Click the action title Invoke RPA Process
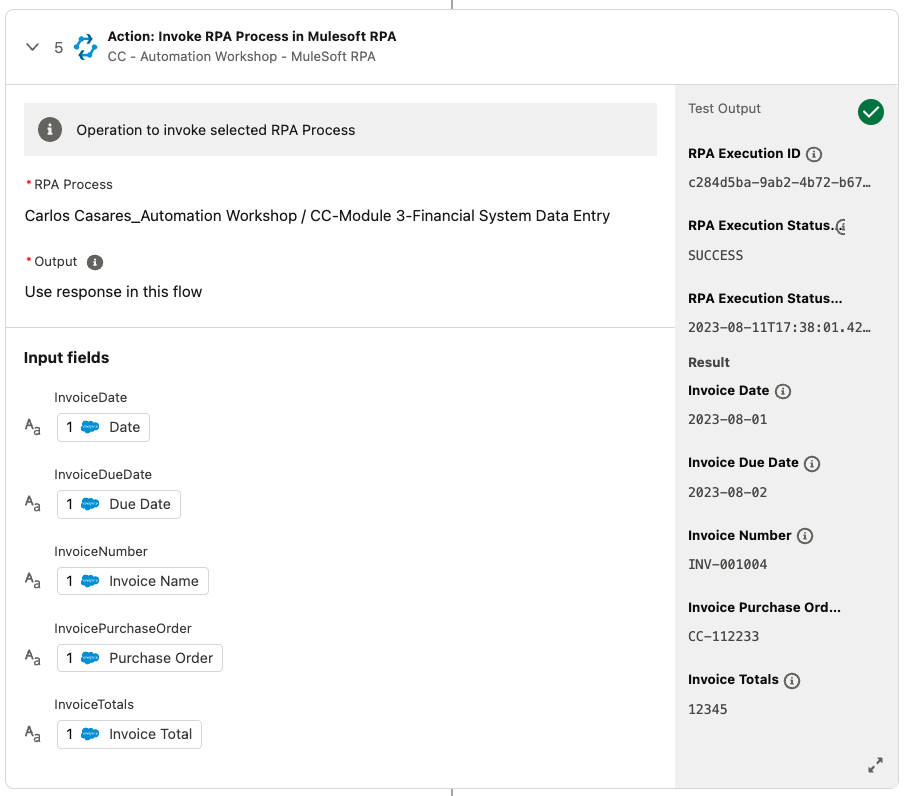 click(x=251, y=36)
